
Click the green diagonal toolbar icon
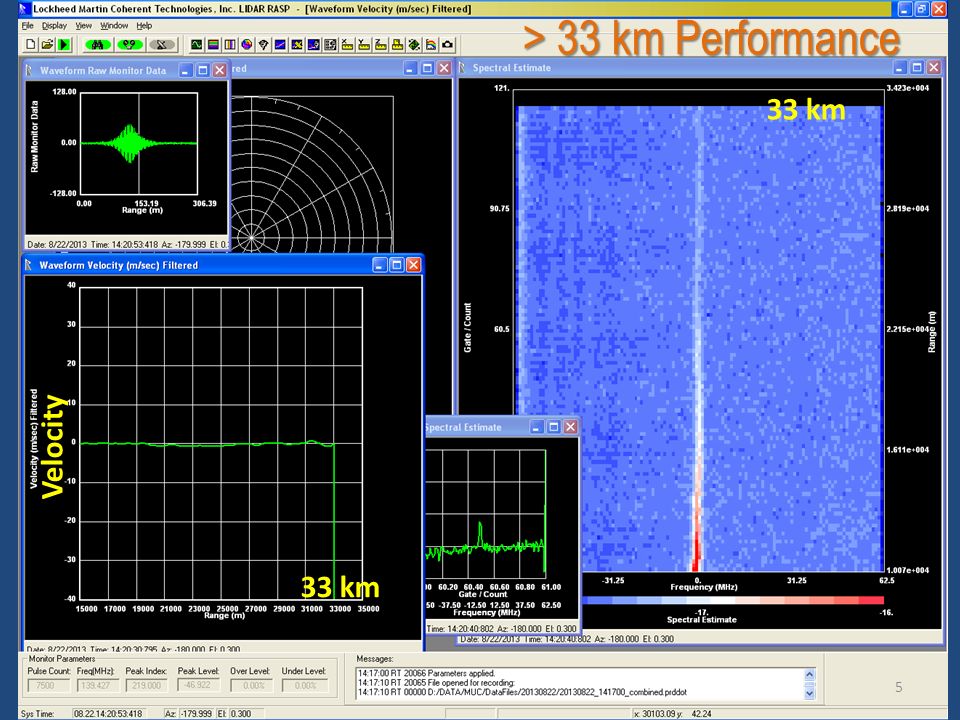[x=414, y=45]
